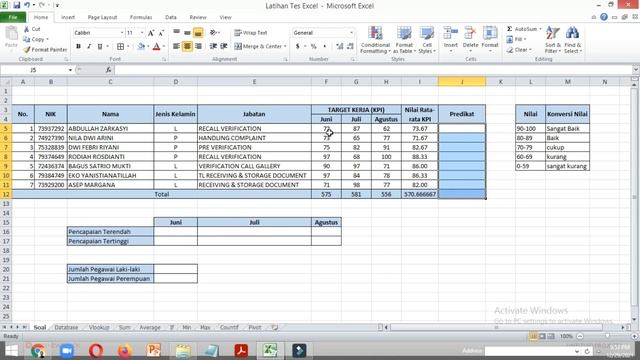640x360 pixels.
Task: Click the Paste clipboard icon
Action: click(11, 34)
